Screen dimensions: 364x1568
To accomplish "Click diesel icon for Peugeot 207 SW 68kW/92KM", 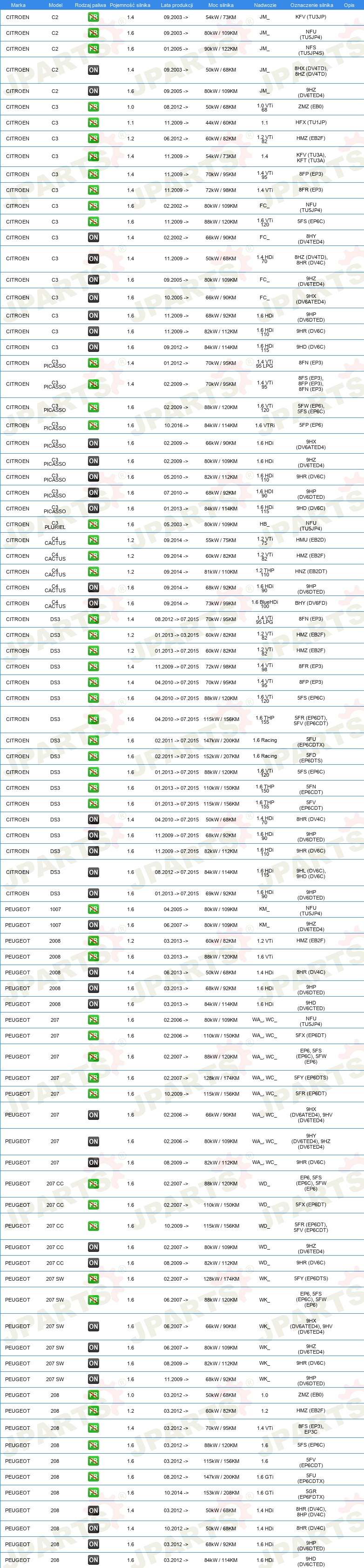I will pyautogui.click(x=93, y=1379).
